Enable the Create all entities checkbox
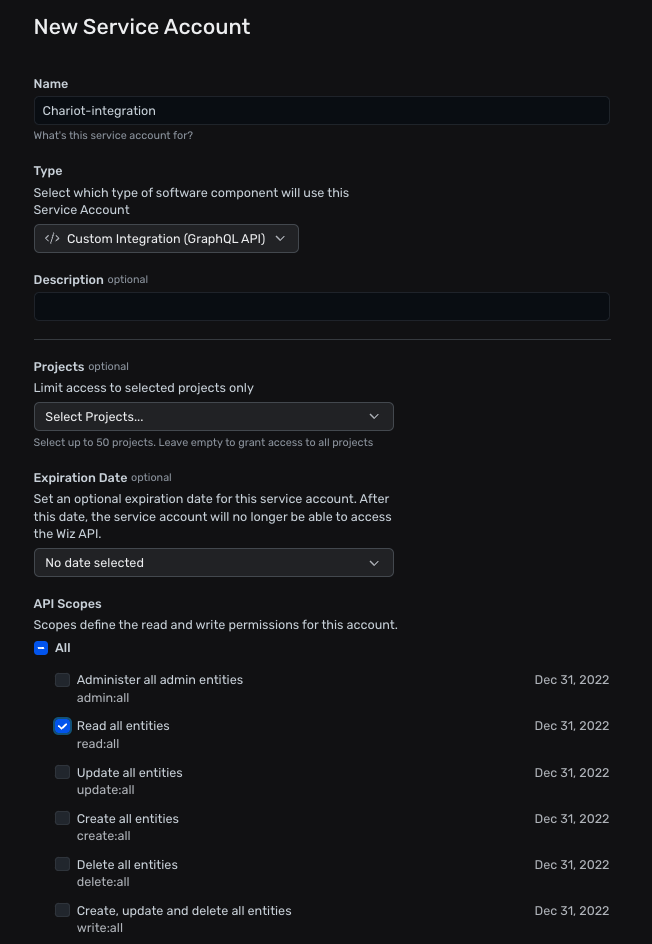 point(62,818)
